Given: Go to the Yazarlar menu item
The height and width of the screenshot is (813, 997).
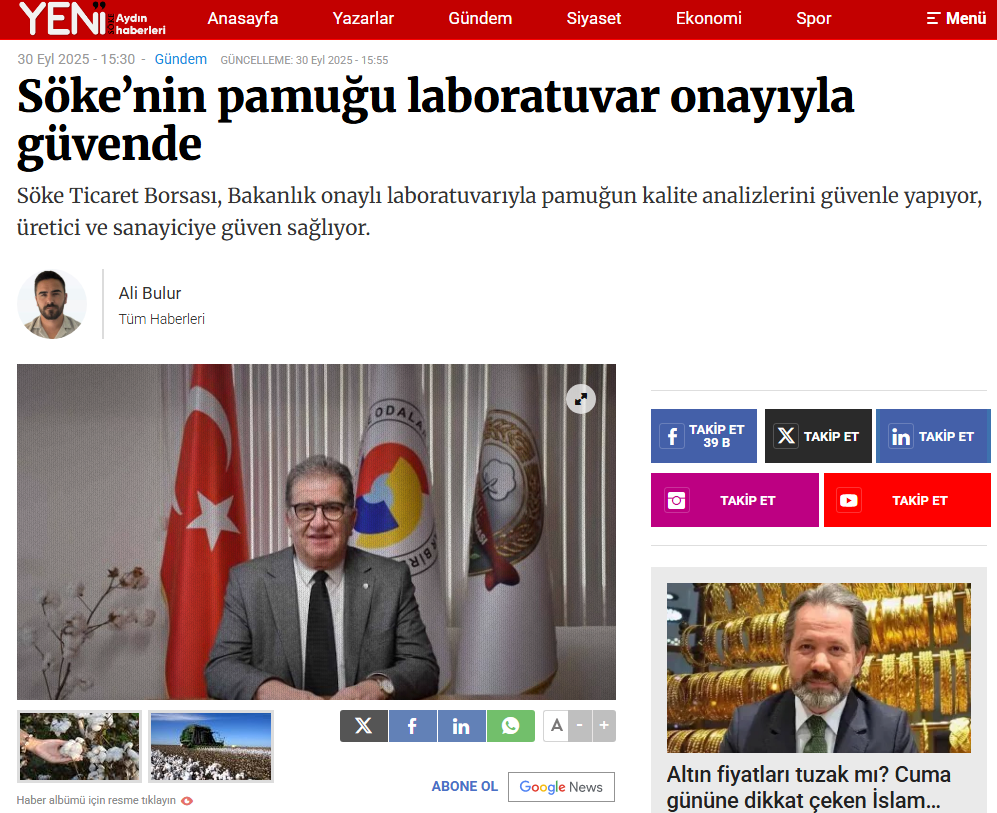Looking at the screenshot, I should (x=363, y=18).
